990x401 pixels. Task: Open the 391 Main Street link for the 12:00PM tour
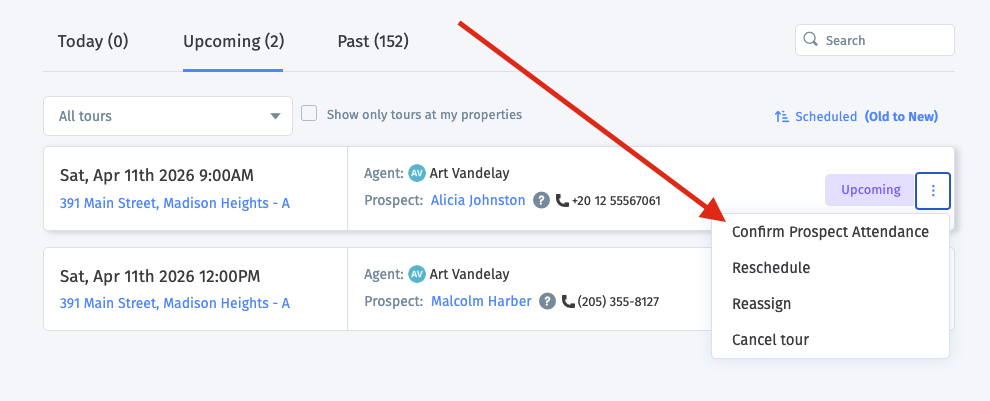175,303
